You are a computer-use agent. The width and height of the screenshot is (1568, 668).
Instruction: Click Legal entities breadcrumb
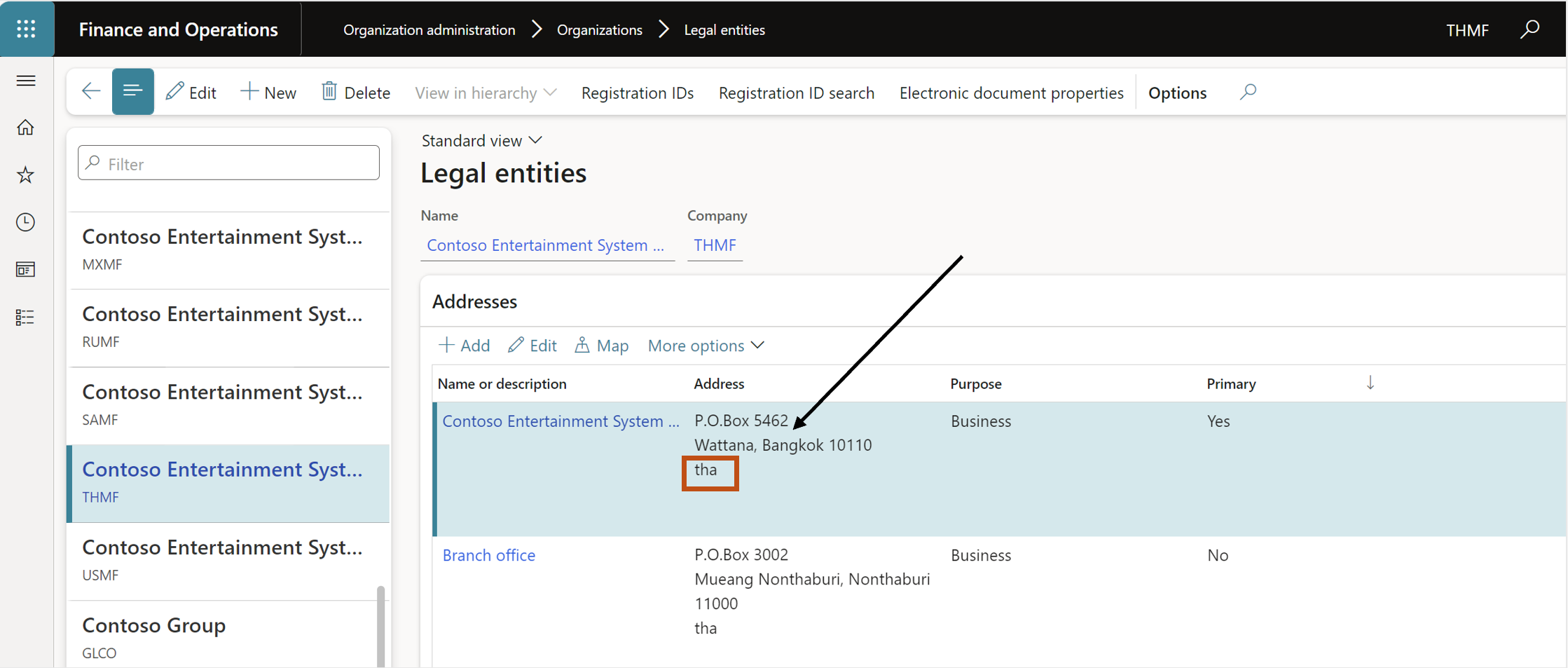coord(724,29)
